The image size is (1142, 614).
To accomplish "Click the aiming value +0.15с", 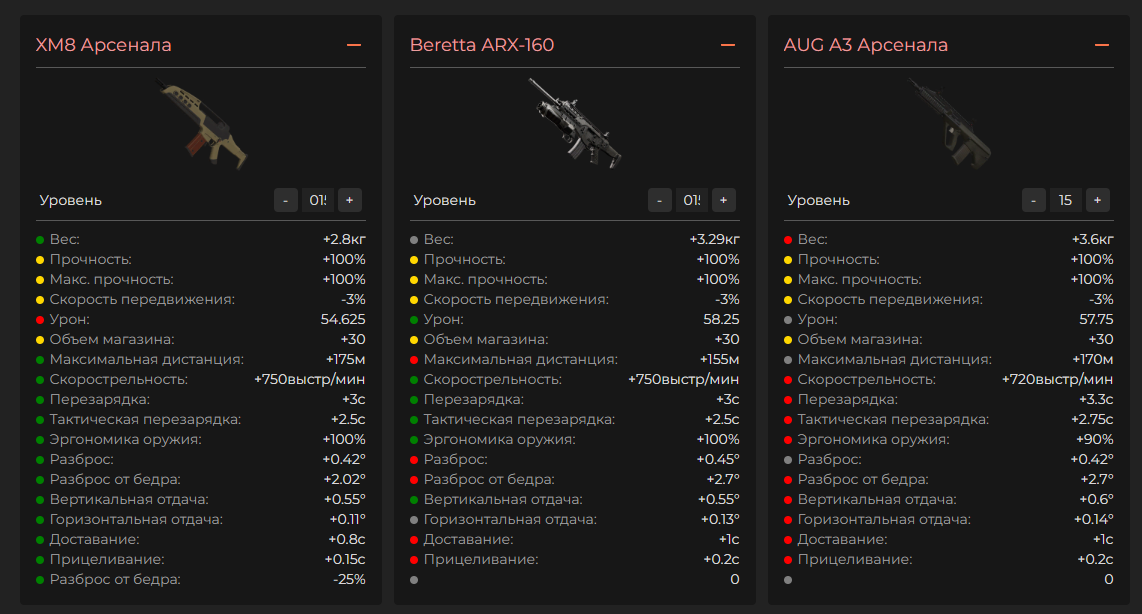I will point(345,560).
